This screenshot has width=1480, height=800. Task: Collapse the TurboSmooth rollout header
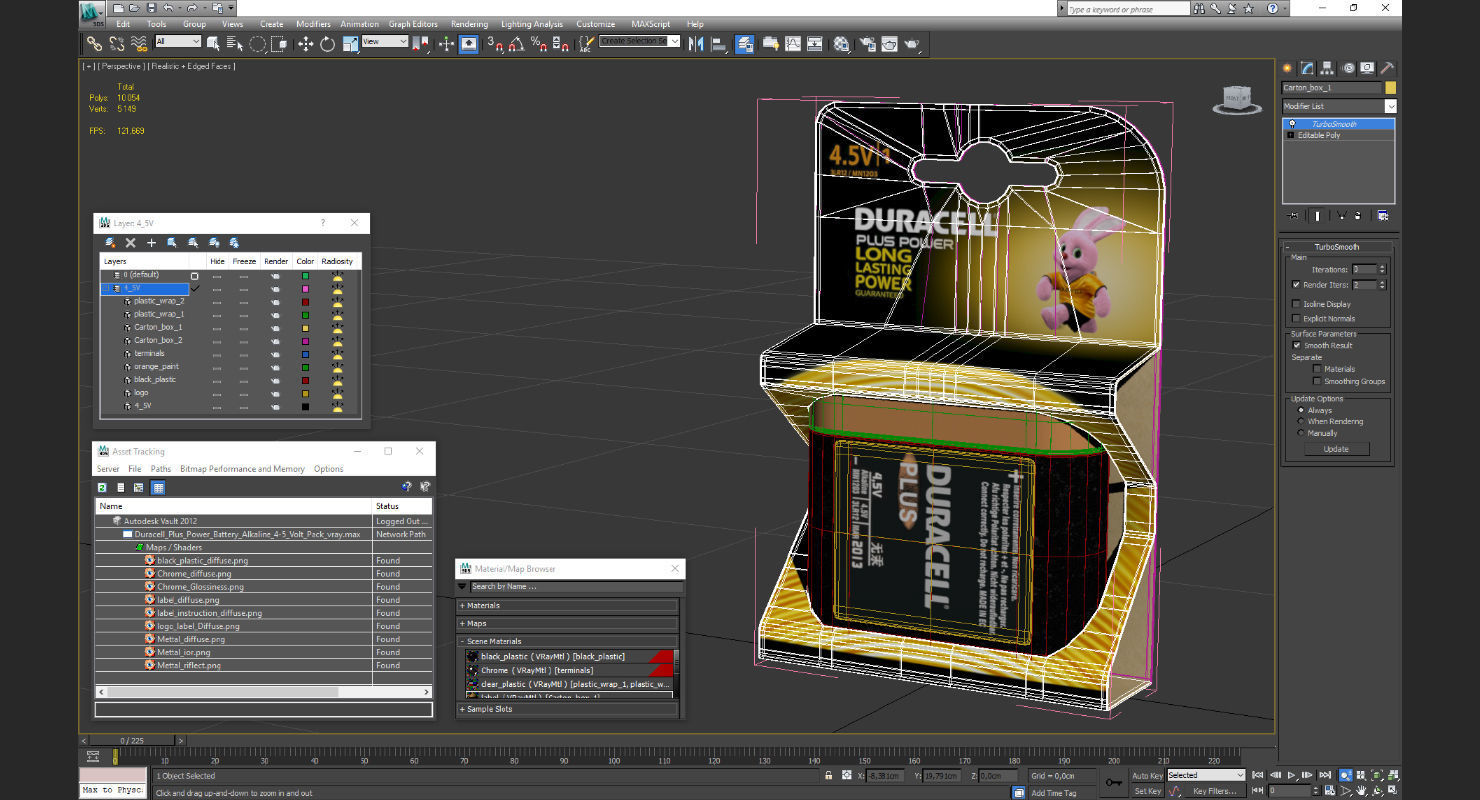[1337, 247]
